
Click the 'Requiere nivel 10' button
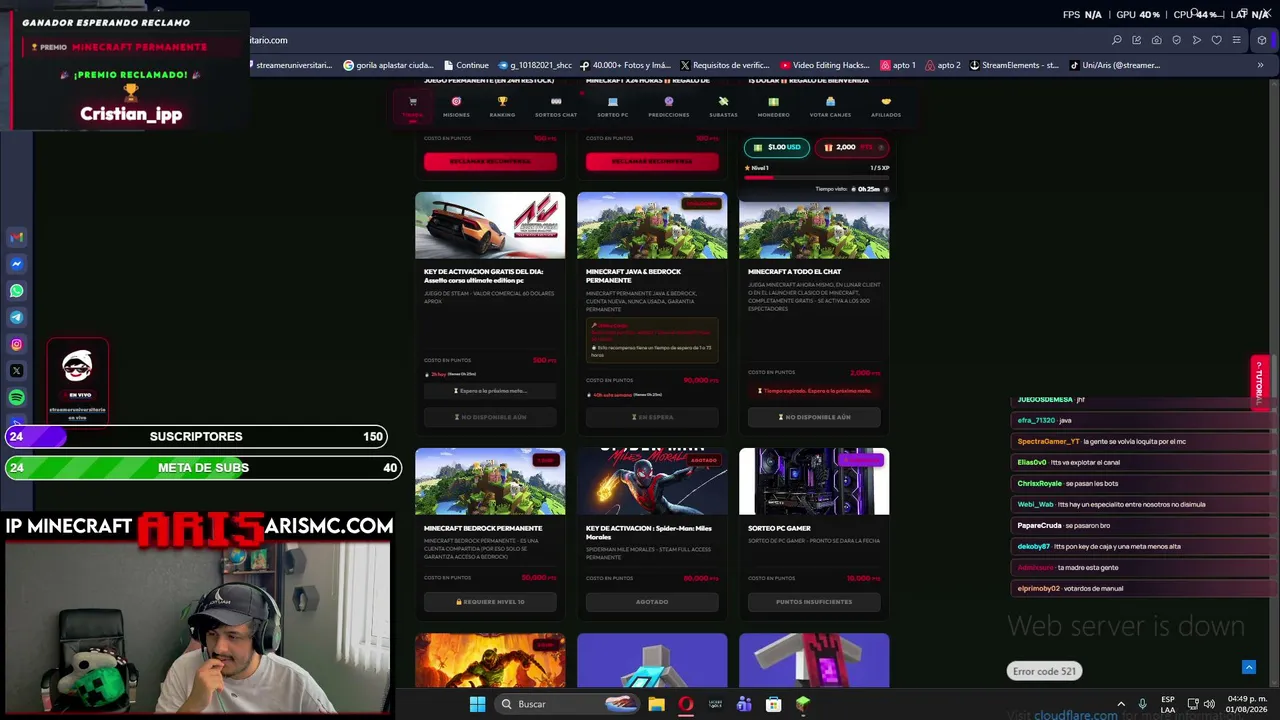490,602
